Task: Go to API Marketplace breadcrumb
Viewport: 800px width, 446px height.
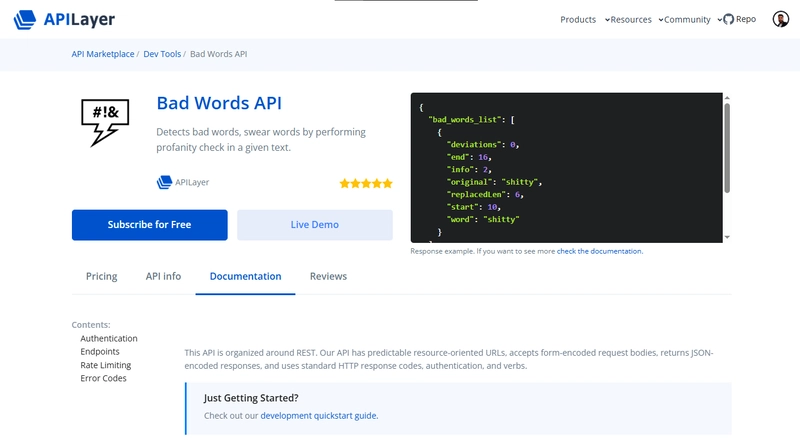Action: point(103,54)
